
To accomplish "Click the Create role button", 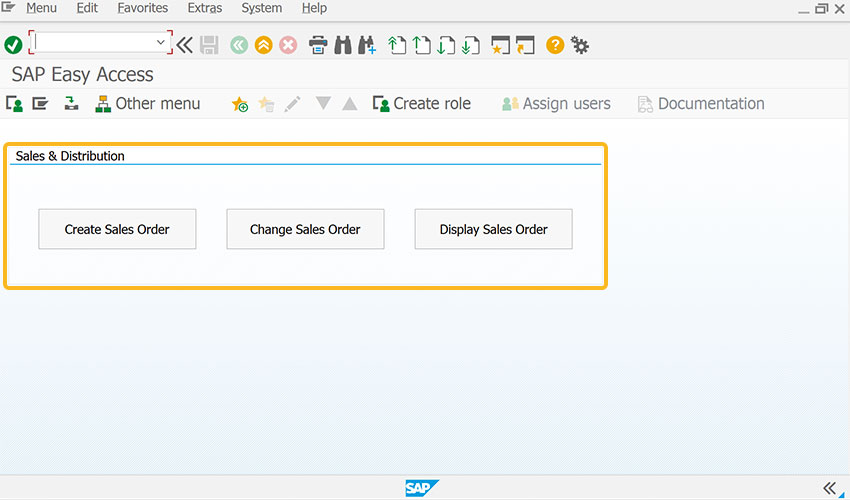I will (x=421, y=104).
